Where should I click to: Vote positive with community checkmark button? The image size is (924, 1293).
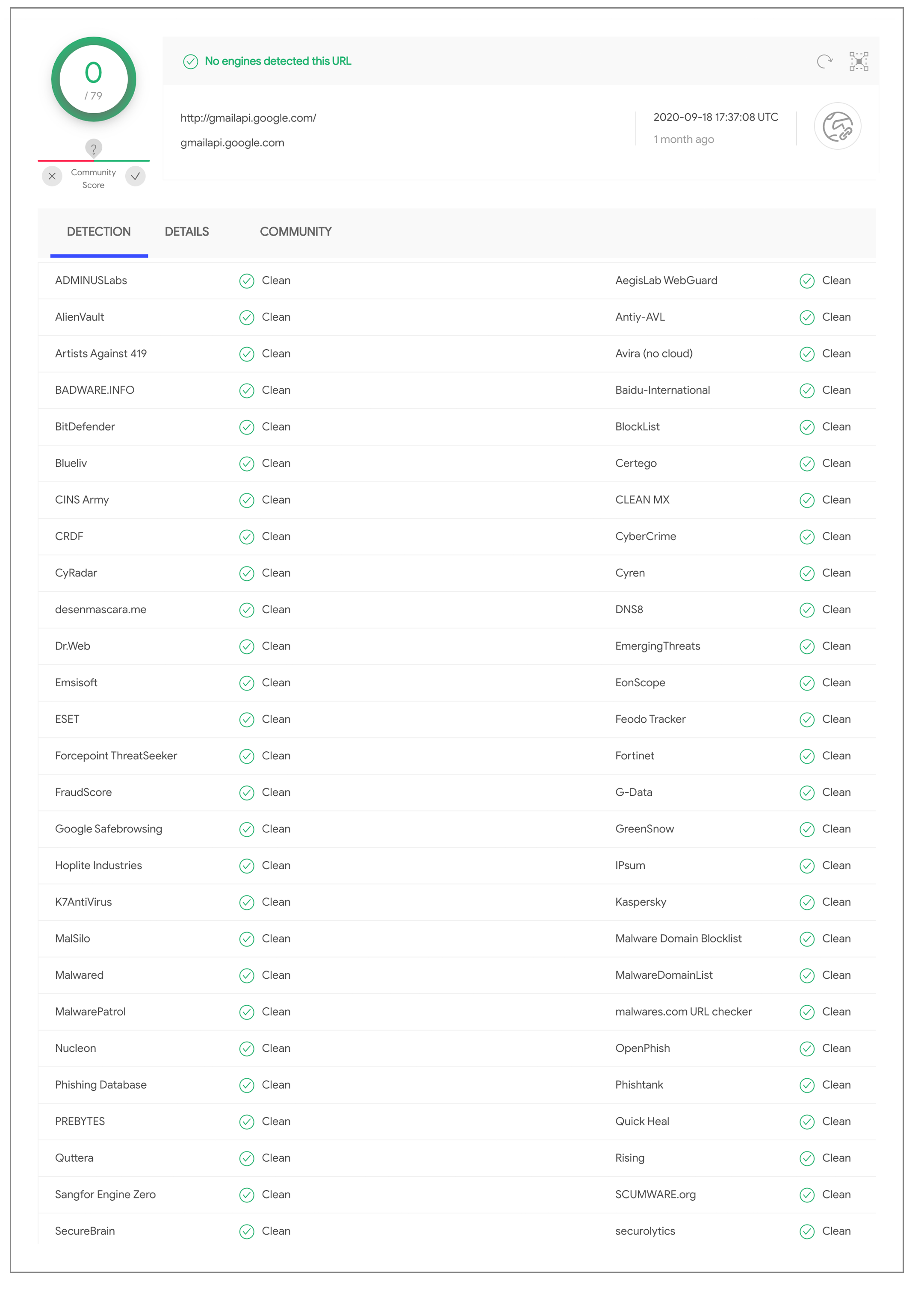(136, 176)
